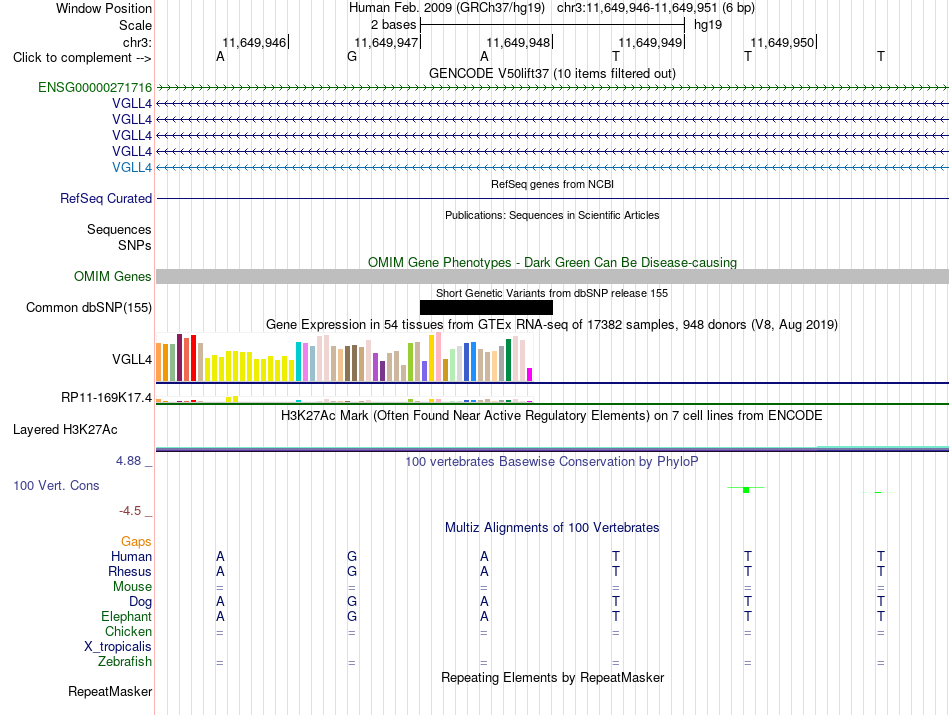950x715 pixels.
Task: Click the Zebrafish species alignment label
Action: point(125,662)
